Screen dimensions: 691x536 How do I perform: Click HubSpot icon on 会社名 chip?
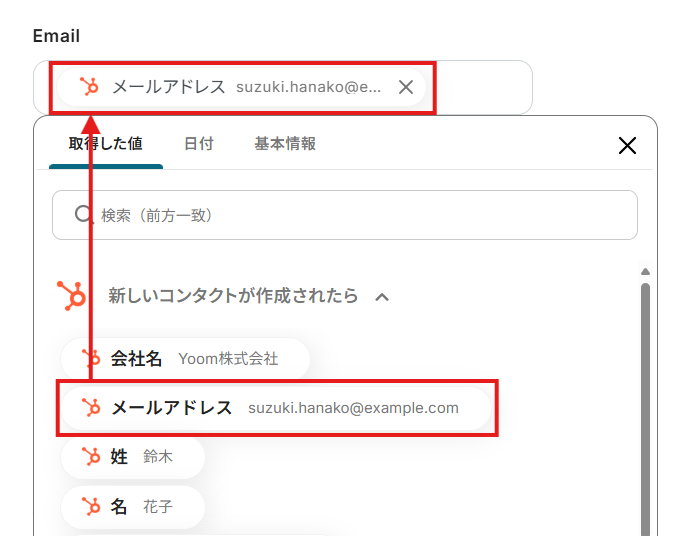91,358
